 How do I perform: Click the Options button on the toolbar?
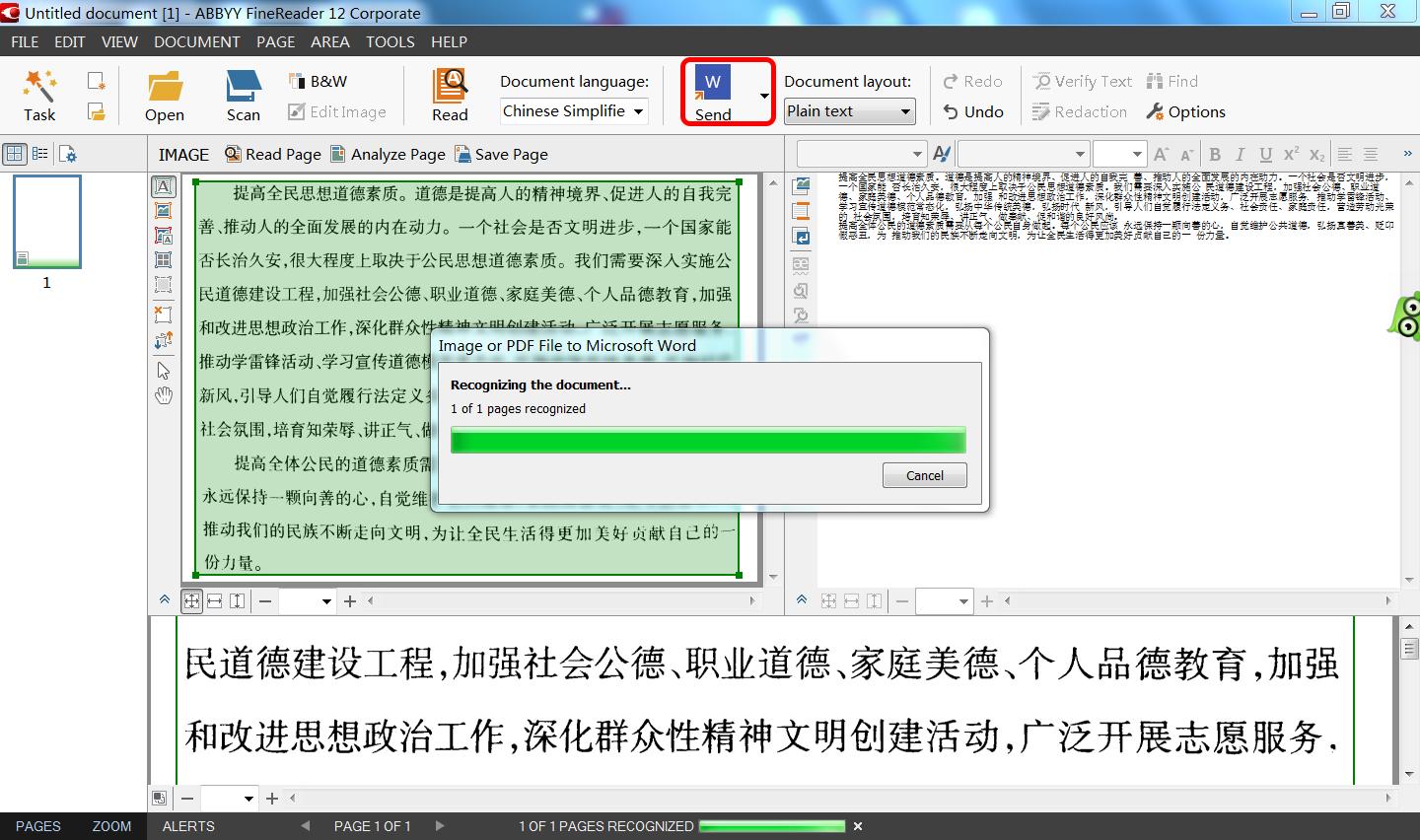(1185, 111)
